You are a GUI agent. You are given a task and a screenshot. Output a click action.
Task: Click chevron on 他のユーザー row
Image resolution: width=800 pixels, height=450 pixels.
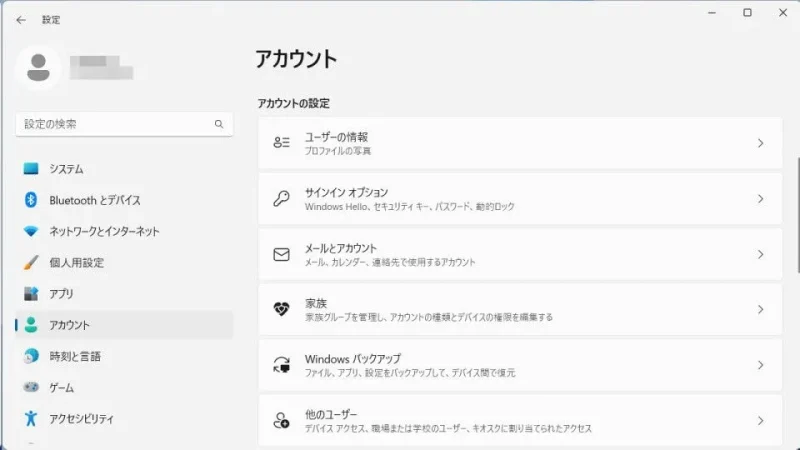click(760, 421)
